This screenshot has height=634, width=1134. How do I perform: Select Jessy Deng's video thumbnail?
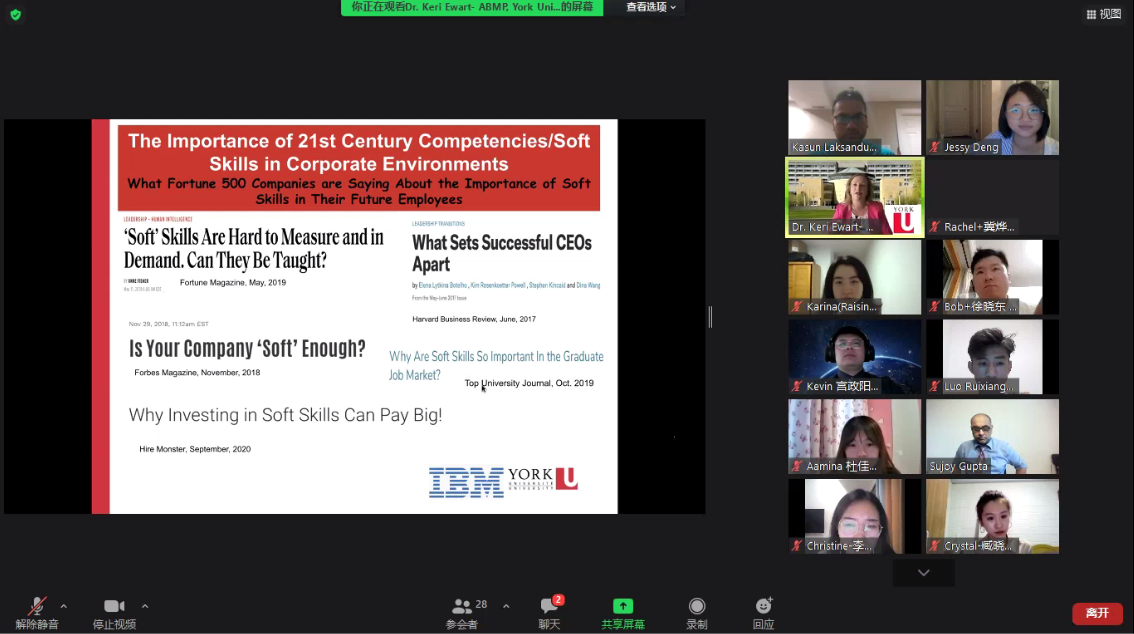coord(992,117)
